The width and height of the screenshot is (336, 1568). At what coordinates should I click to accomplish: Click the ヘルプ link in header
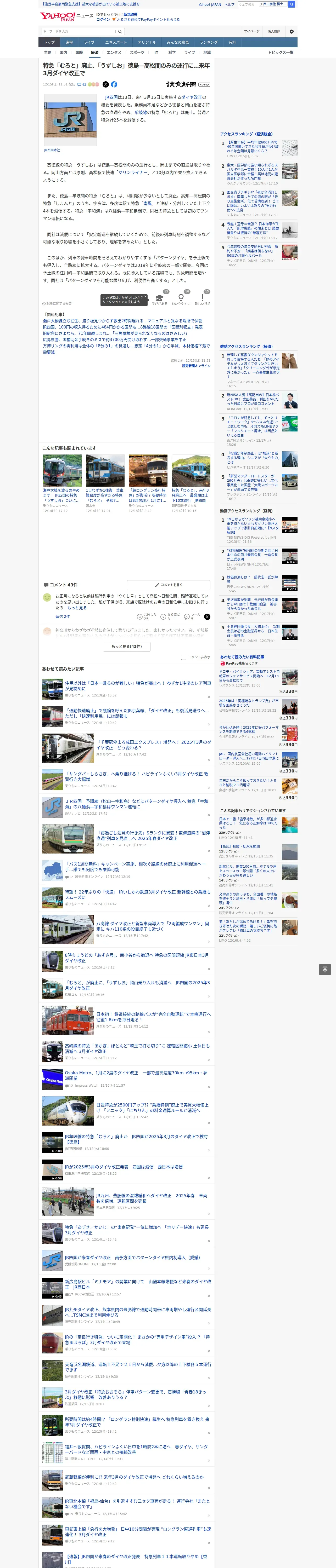229,4
